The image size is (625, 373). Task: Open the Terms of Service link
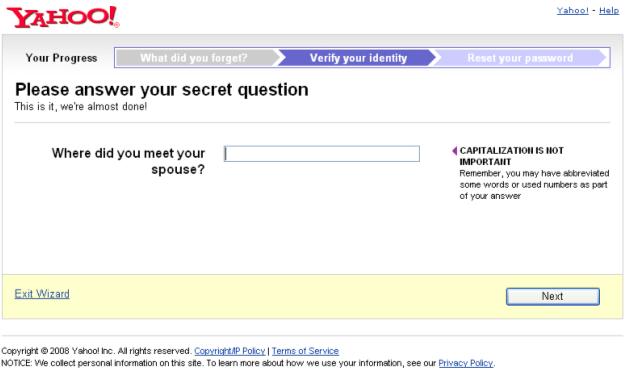[x=305, y=351]
